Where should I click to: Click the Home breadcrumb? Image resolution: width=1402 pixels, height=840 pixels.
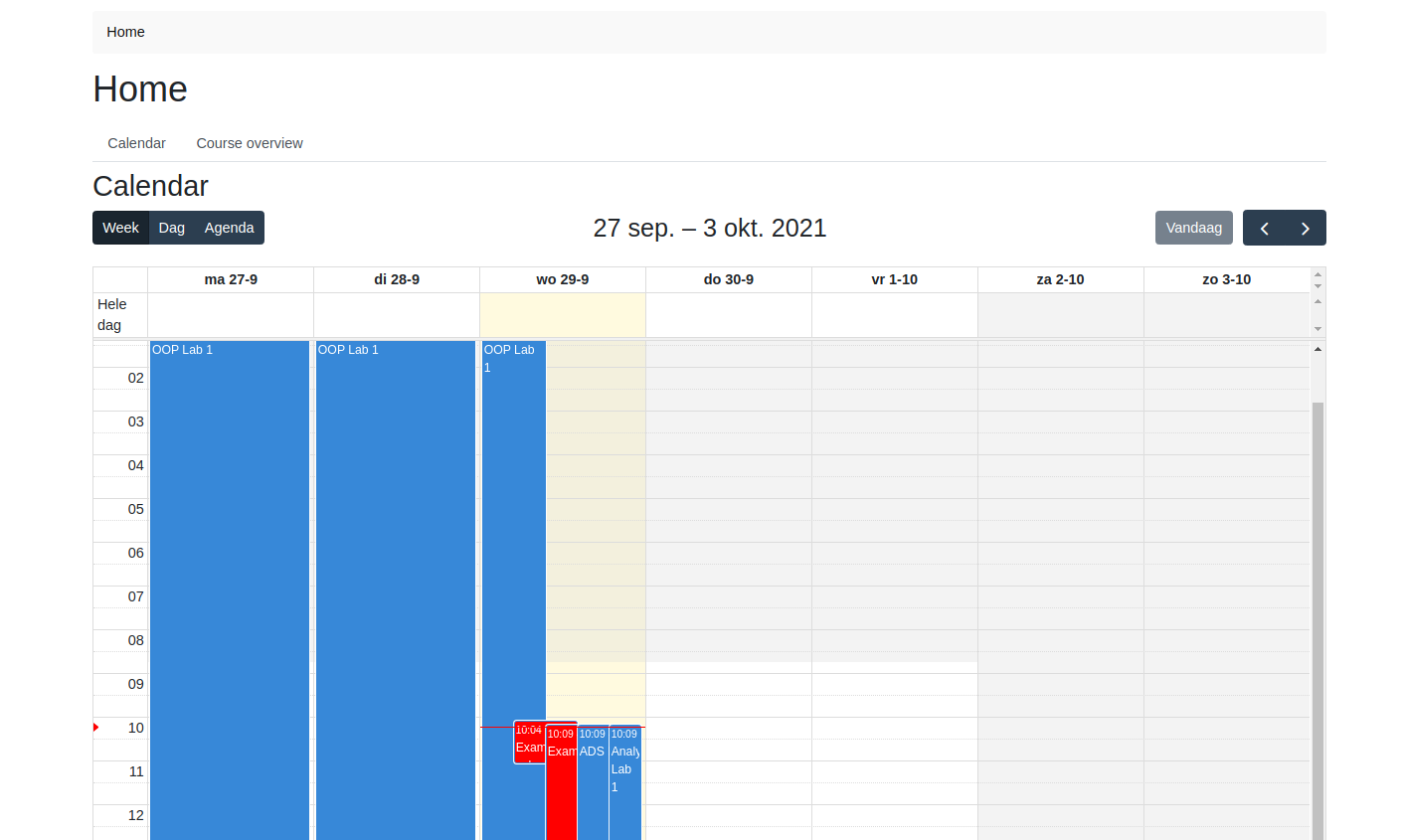click(x=125, y=32)
